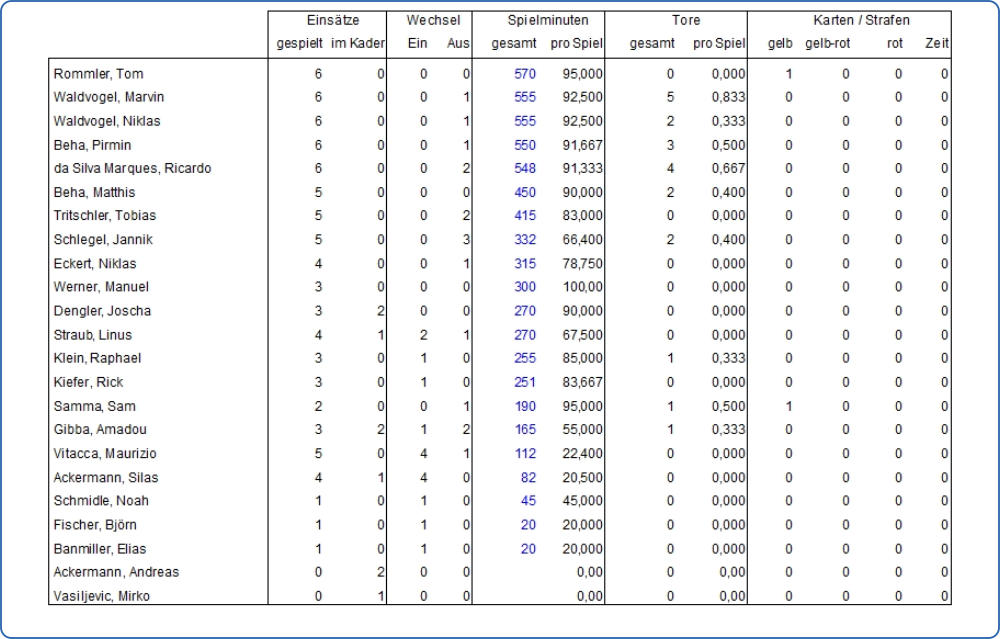
Task: Open Fischer, Björn's 20 minutes link
Action: coord(528,525)
